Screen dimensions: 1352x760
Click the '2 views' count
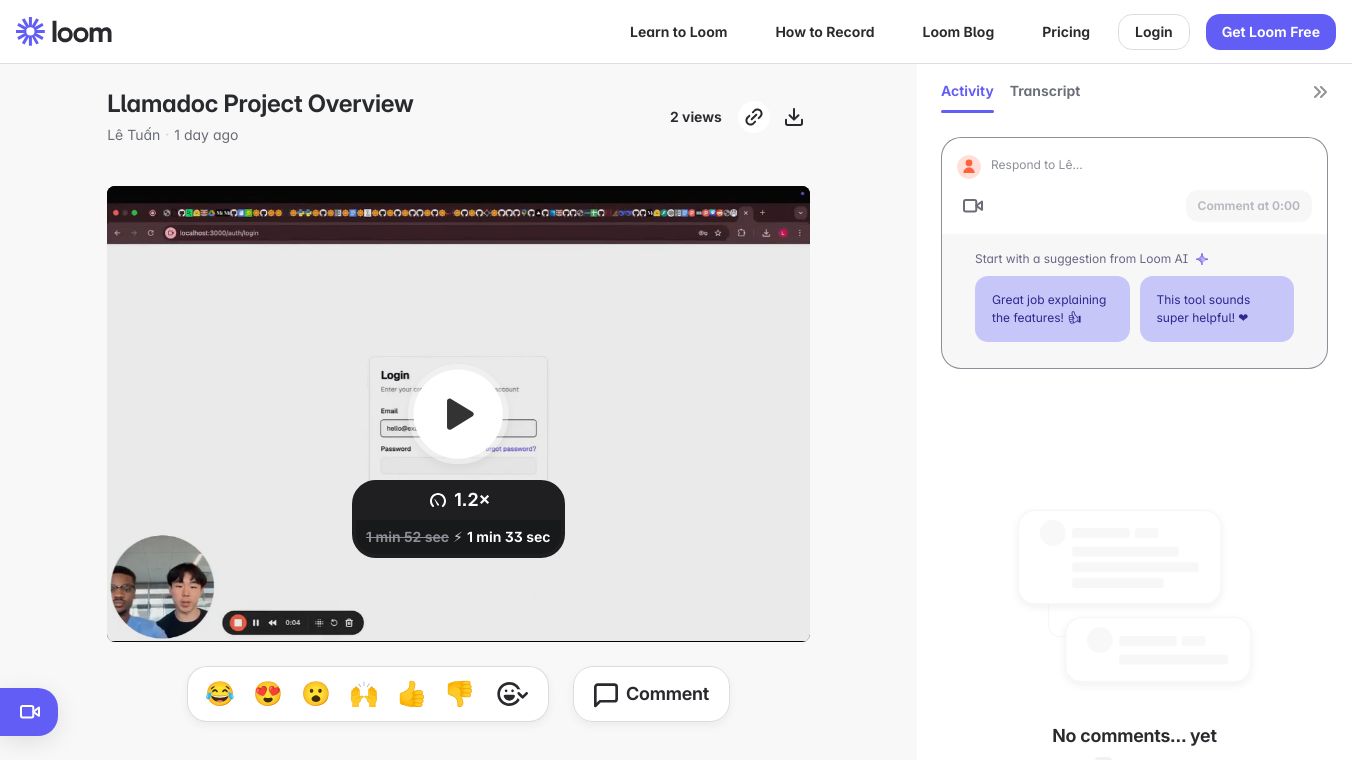coord(695,117)
